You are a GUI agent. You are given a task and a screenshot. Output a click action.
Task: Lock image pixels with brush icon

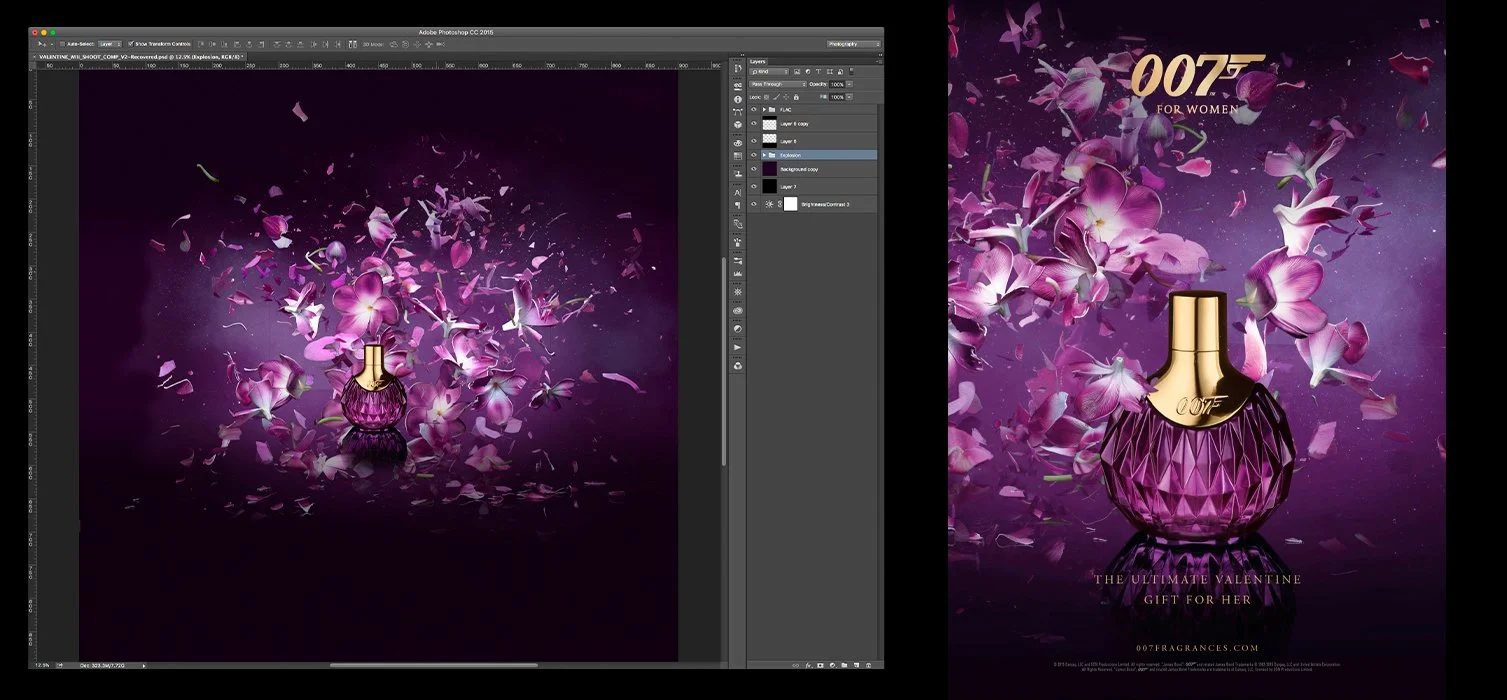coord(776,97)
